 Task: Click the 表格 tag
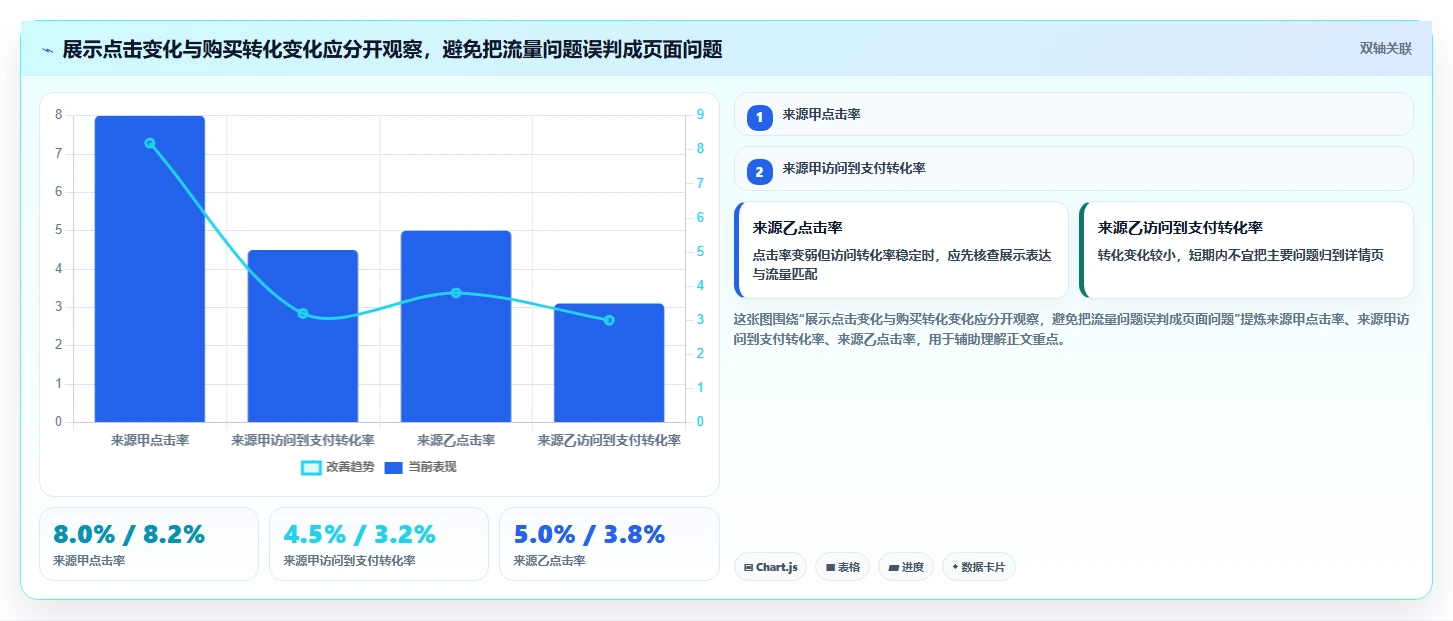(842, 567)
